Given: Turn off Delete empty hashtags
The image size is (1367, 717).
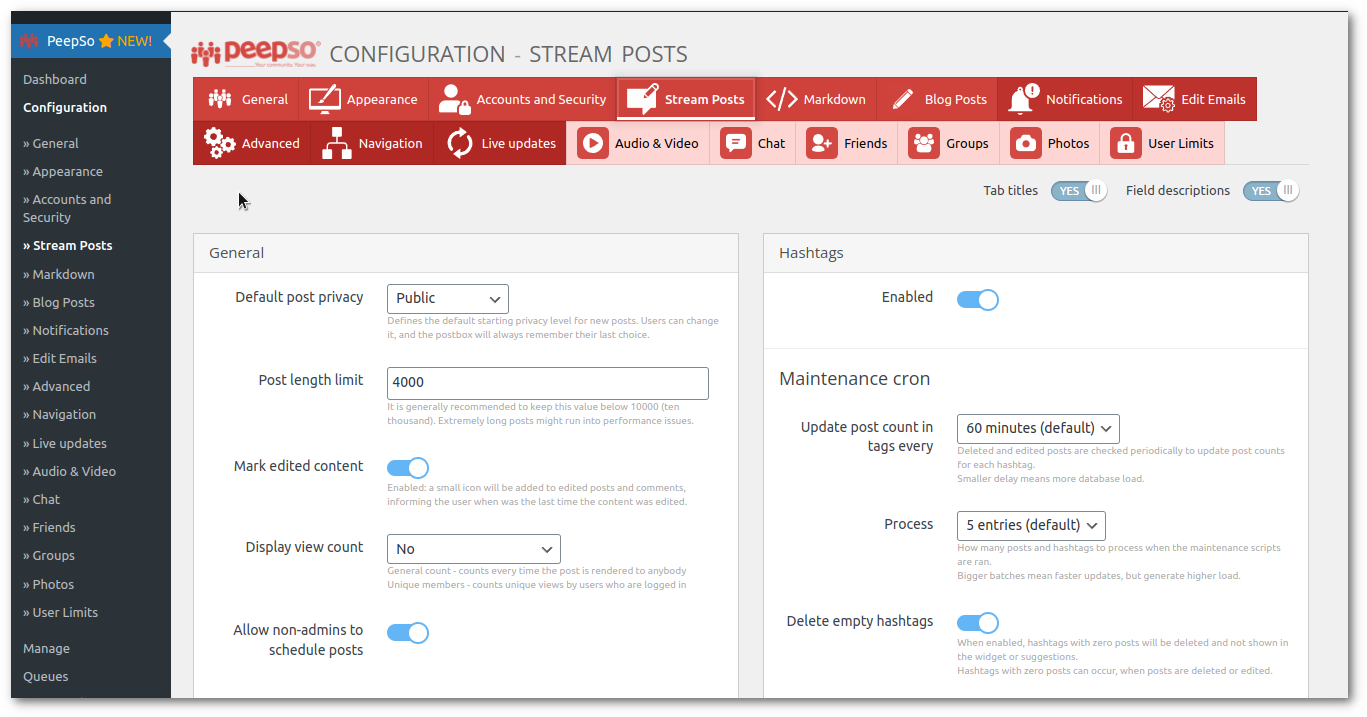Looking at the screenshot, I should pyautogui.click(x=978, y=623).
